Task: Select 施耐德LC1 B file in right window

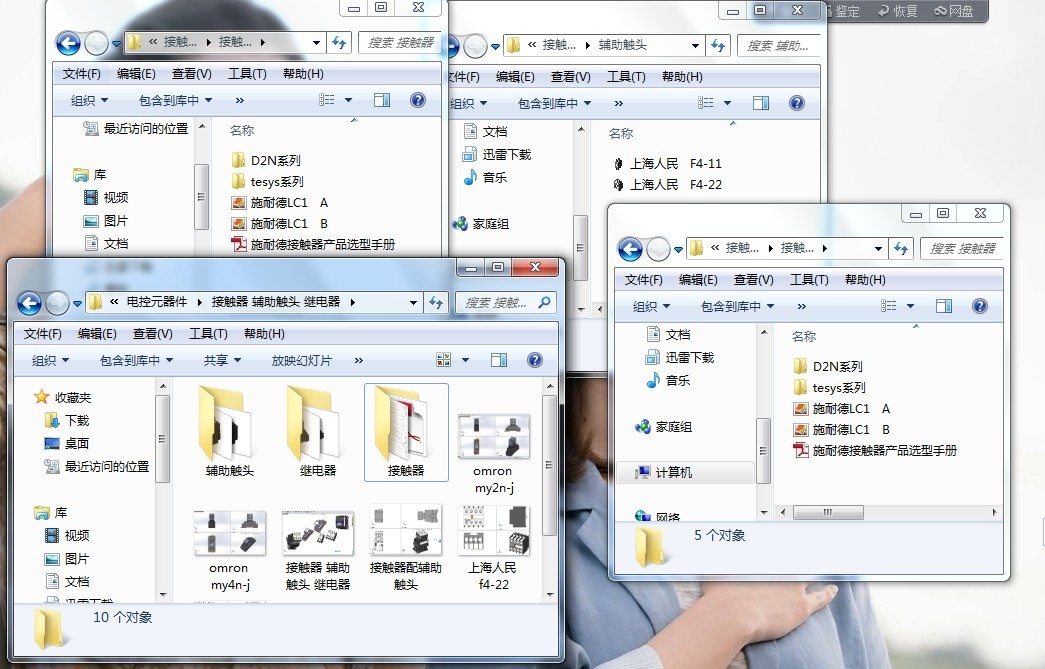Action: point(841,430)
